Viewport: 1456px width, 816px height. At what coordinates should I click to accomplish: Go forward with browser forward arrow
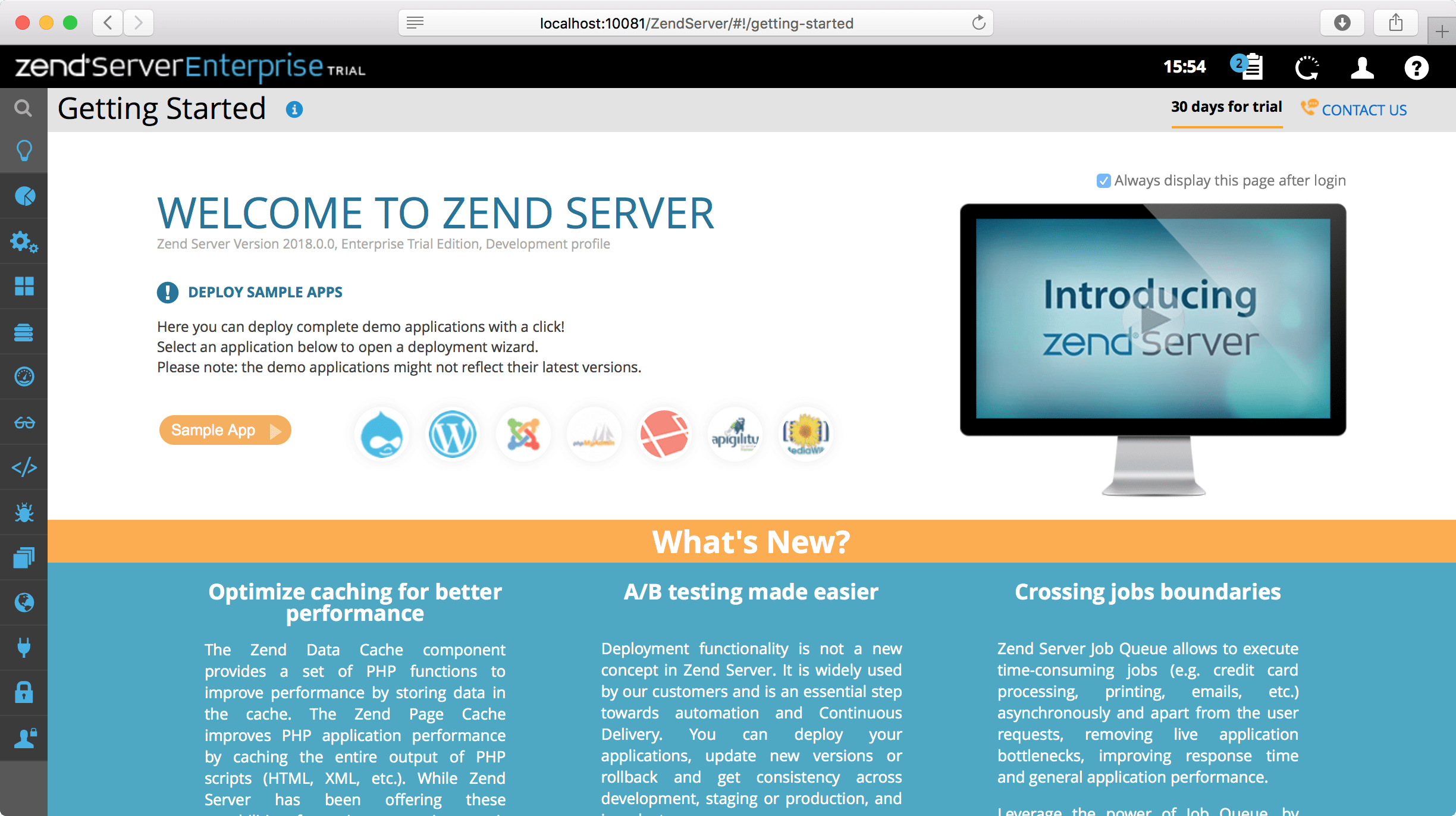click(x=139, y=23)
